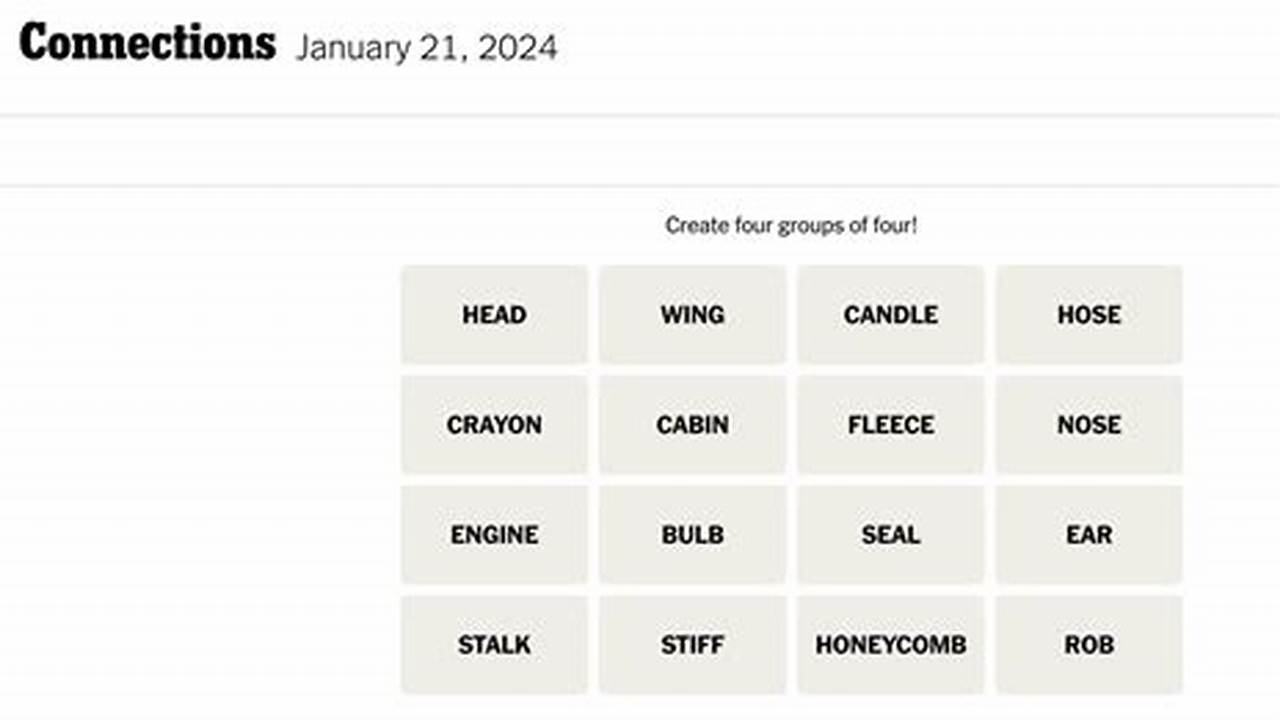
Task: Select the EAR word card
Action: tap(1089, 534)
